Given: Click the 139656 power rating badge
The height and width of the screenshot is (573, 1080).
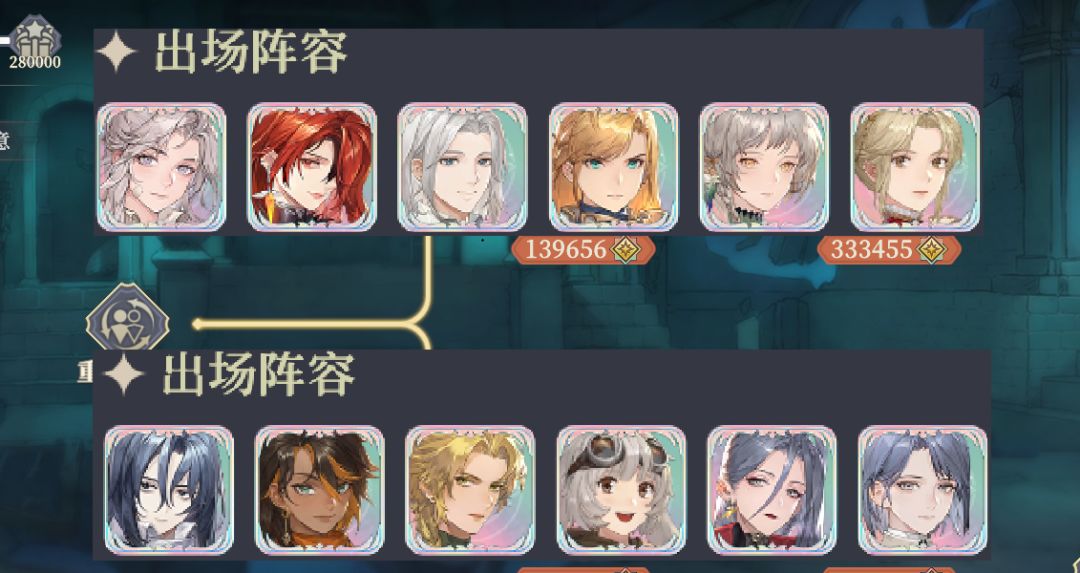Looking at the screenshot, I should [583, 250].
